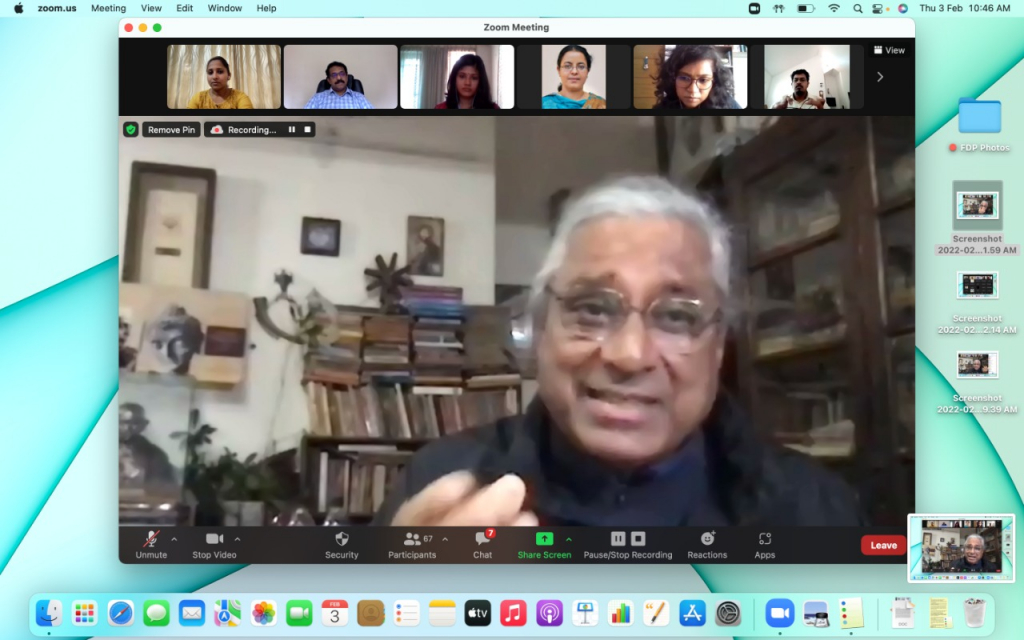Open the Security shield options
This screenshot has height=640, width=1024.
(341, 544)
